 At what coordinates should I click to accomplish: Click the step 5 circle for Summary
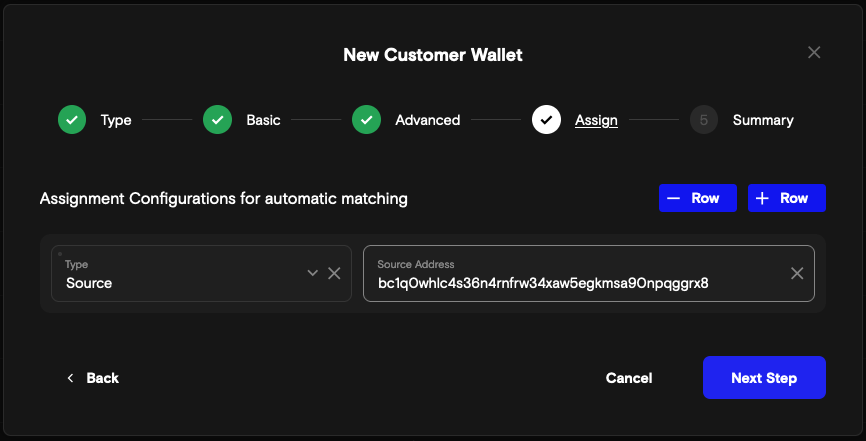[704, 120]
